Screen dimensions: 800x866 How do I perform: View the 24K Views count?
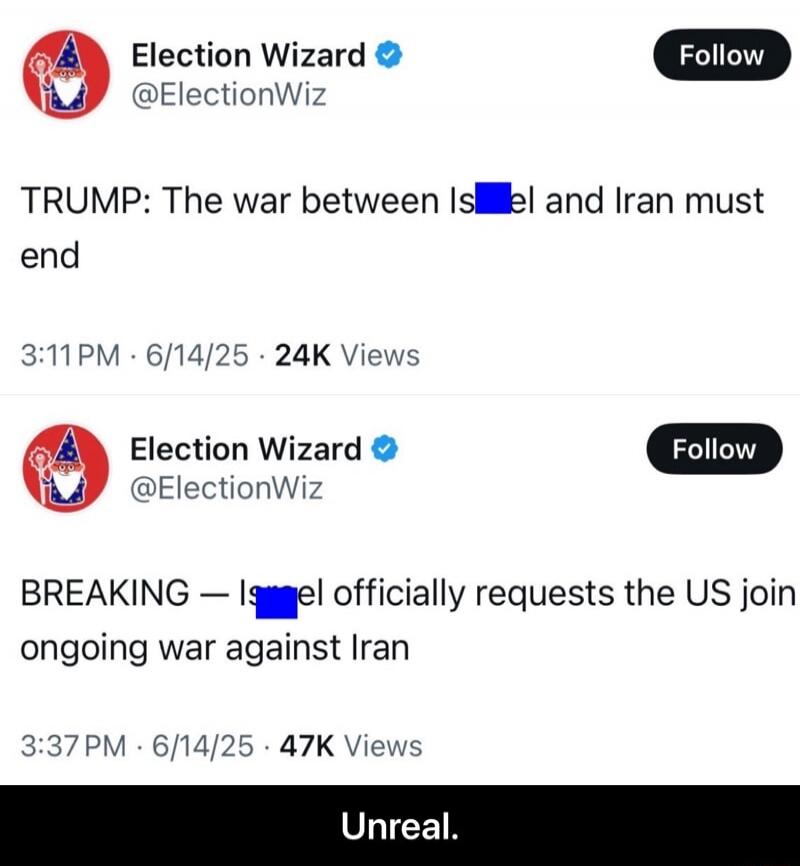coord(347,355)
